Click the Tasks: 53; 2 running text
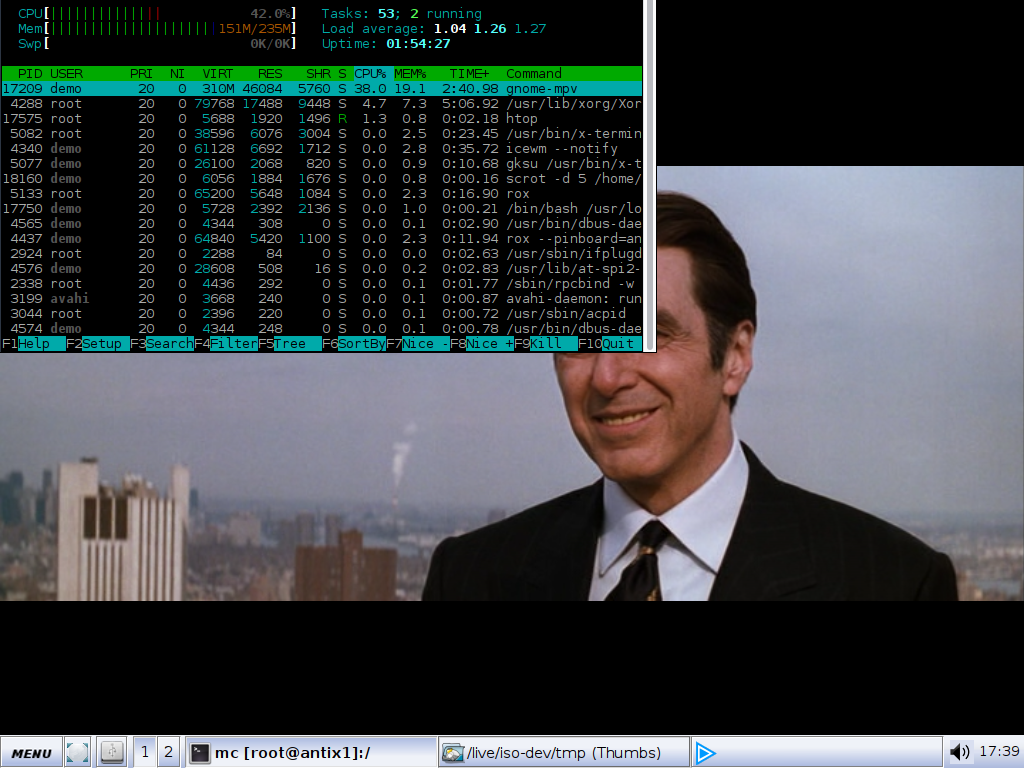The image size is (1024, 768). 402,14
